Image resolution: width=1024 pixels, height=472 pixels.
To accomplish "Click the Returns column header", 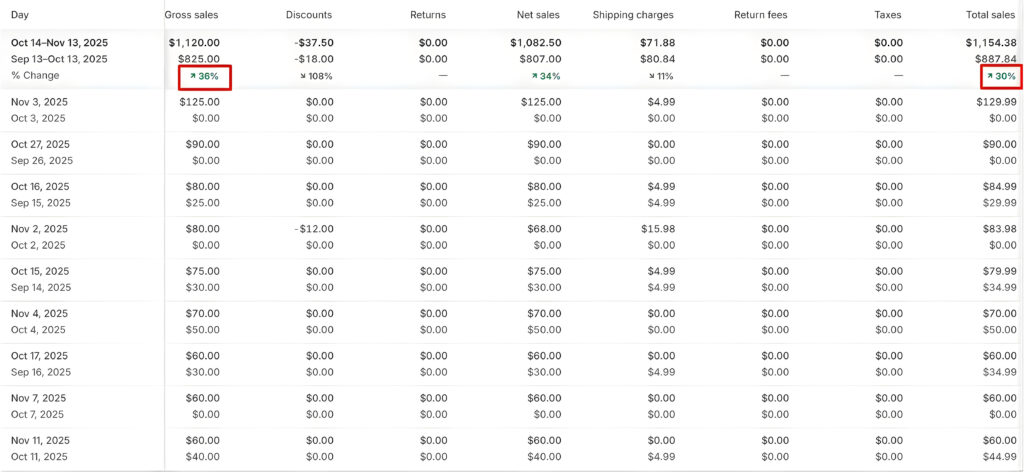I will coord(427,15).
